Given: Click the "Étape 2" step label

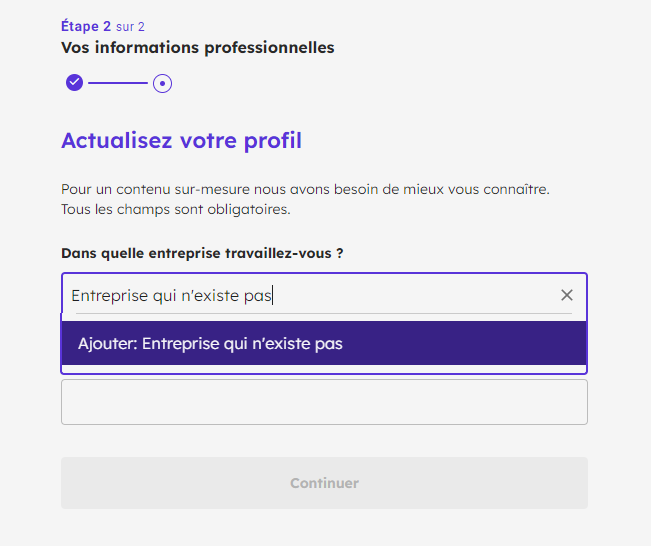Looking at the screenshot, I should [x=86, y=26].
